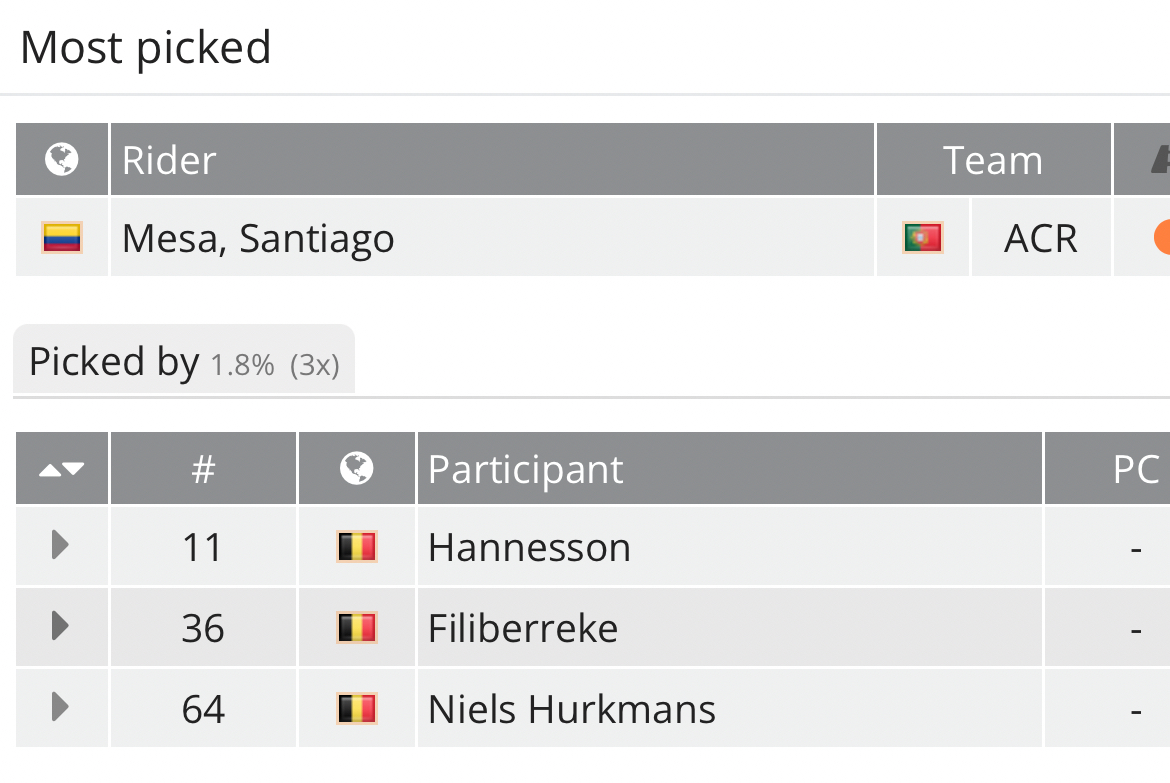Click the PC column header
The image size is (1170, 783).
point(1135,469)
